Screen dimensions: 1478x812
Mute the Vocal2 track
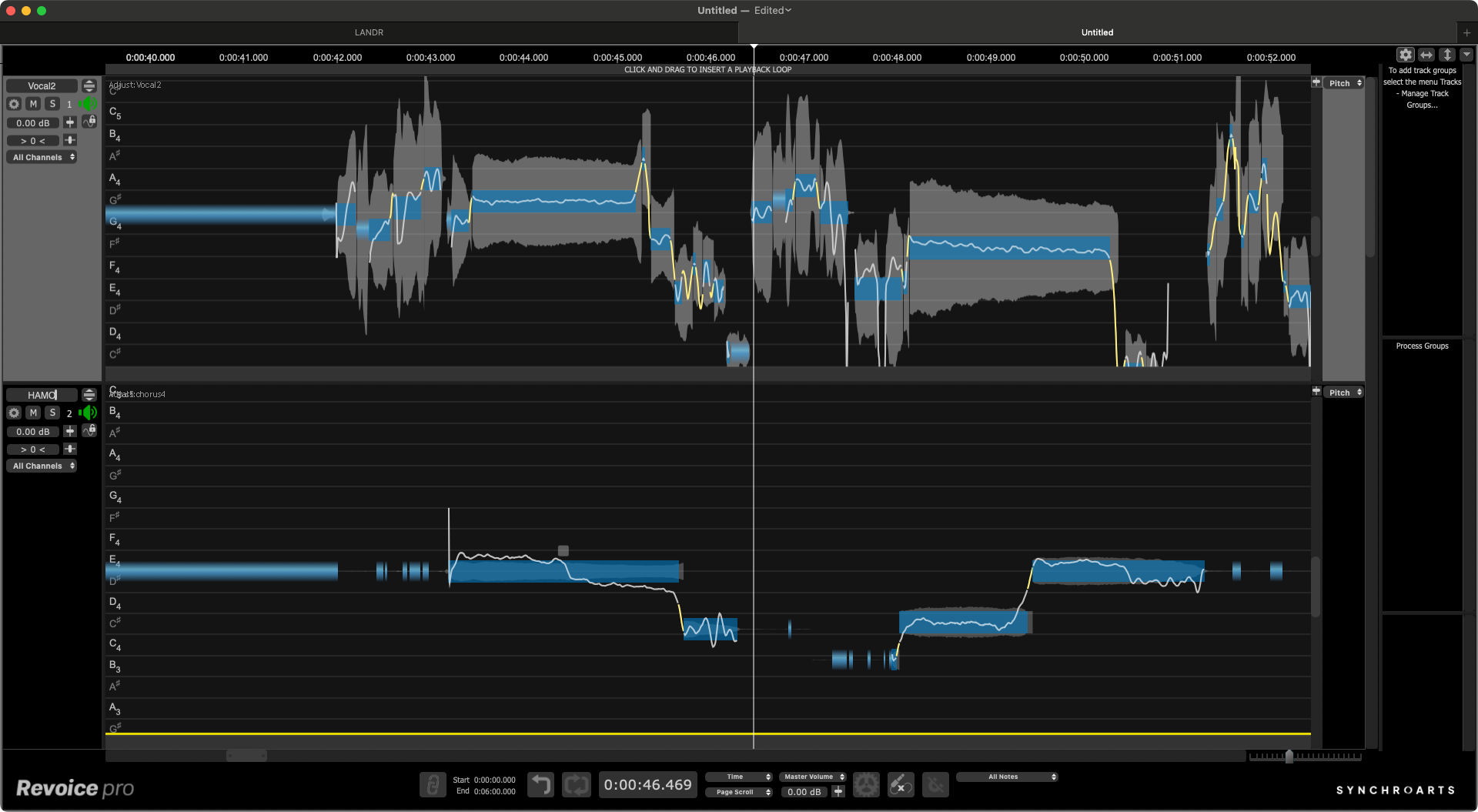click(33, 104)
